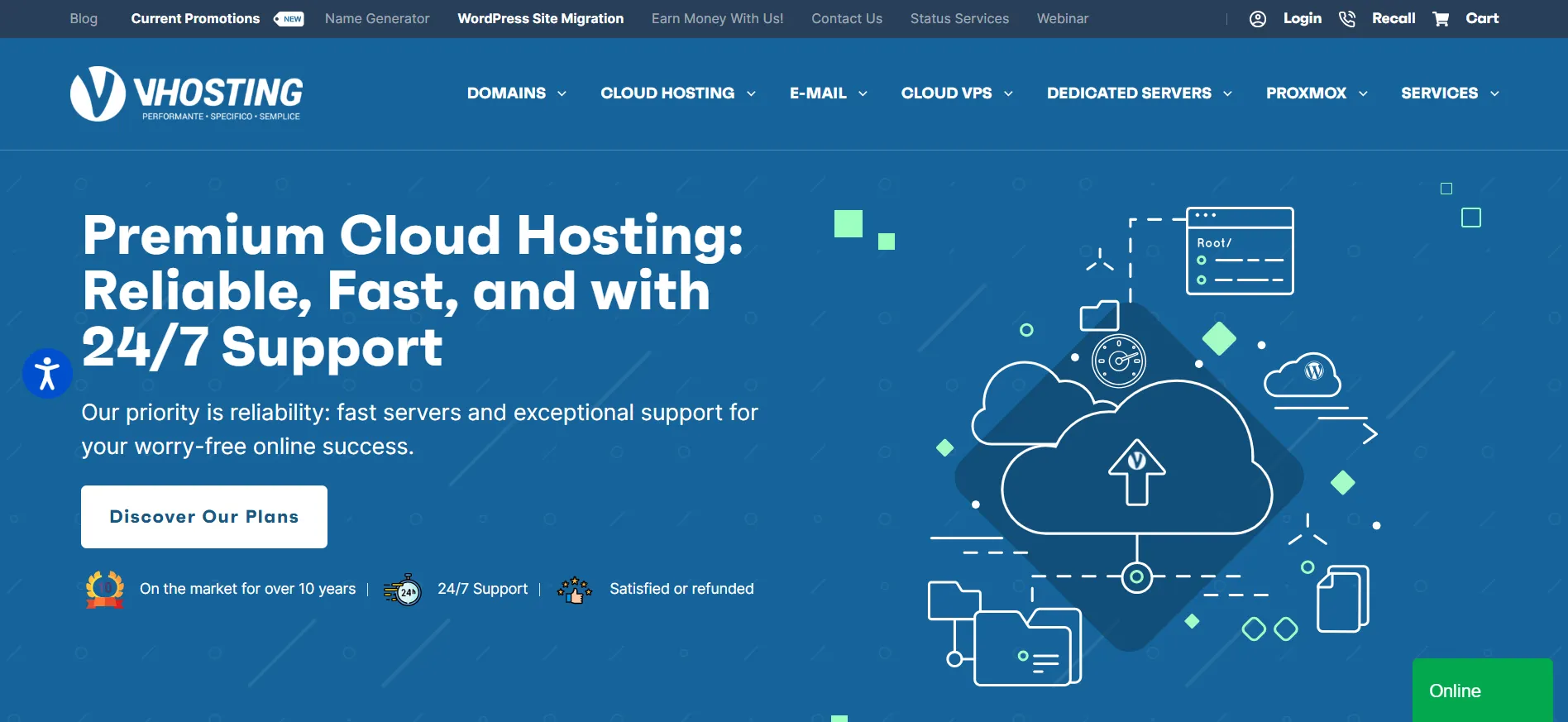Click the Cart text link
The width and height of the screenshot is (1568, 722).
1482,19
